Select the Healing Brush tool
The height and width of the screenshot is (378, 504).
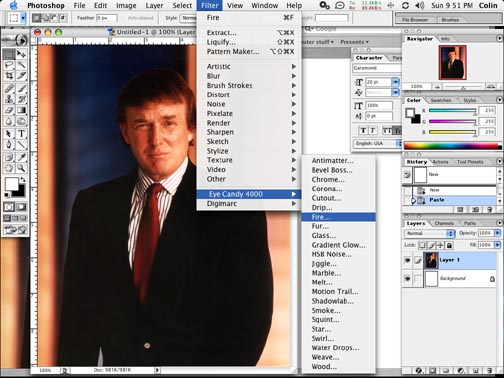pos(9,89)
